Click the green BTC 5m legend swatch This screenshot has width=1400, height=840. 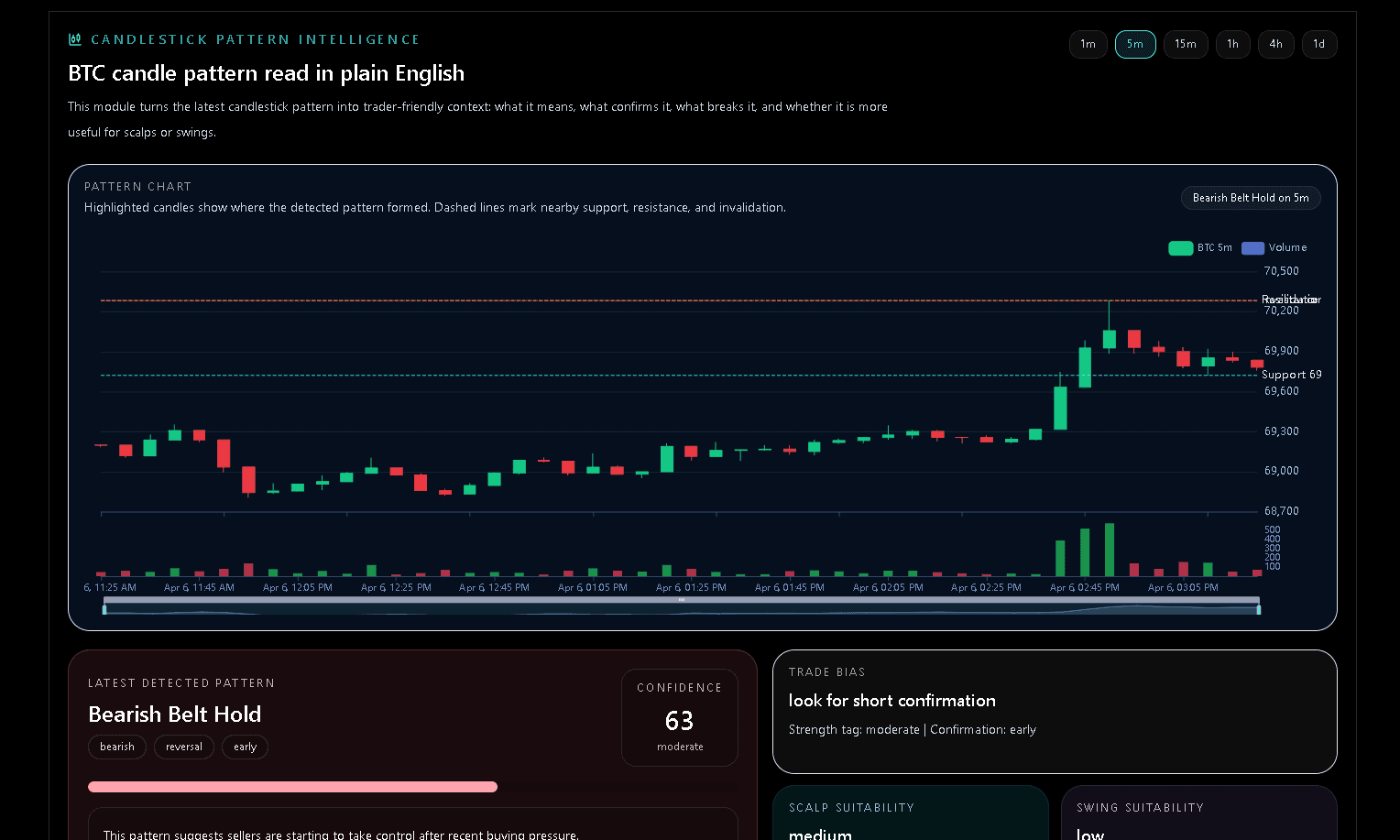(x=1180, y=247)
